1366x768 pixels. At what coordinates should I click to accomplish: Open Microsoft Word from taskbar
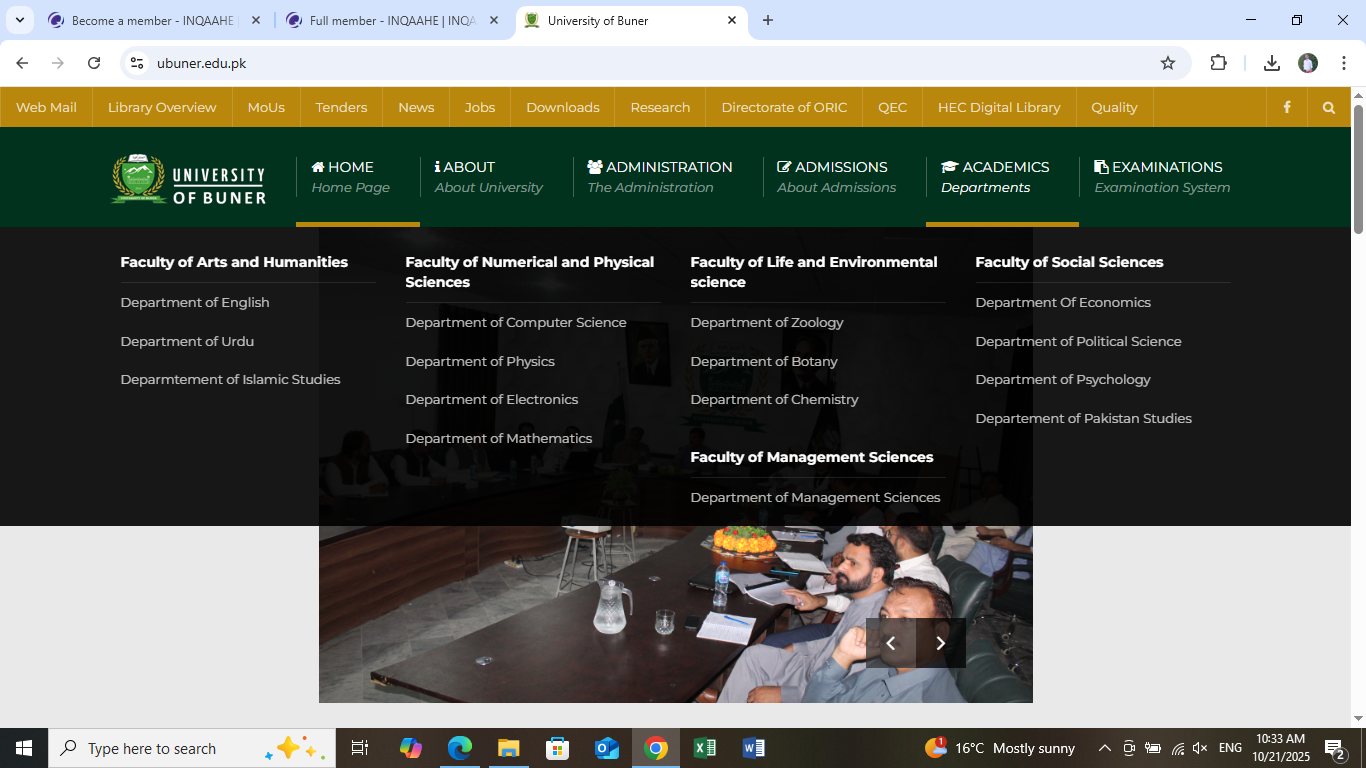[753, 748]
